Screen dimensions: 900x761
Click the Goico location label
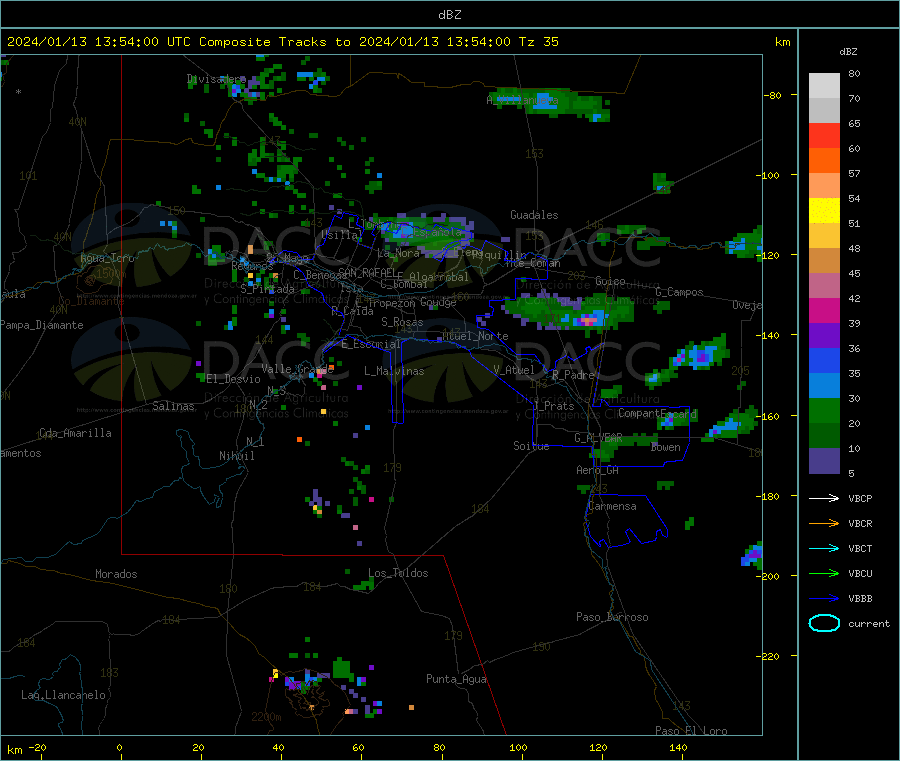point(610,282)
